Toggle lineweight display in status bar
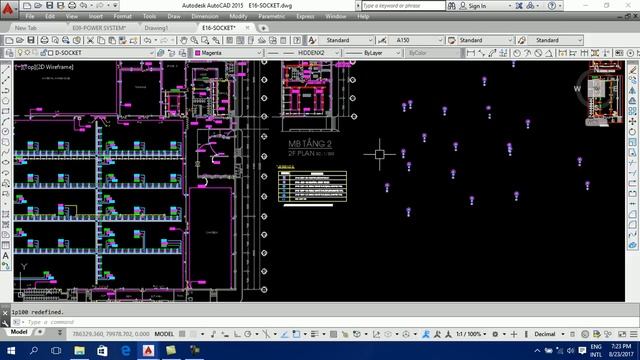 pyautogui.click(x=314, y=334)
